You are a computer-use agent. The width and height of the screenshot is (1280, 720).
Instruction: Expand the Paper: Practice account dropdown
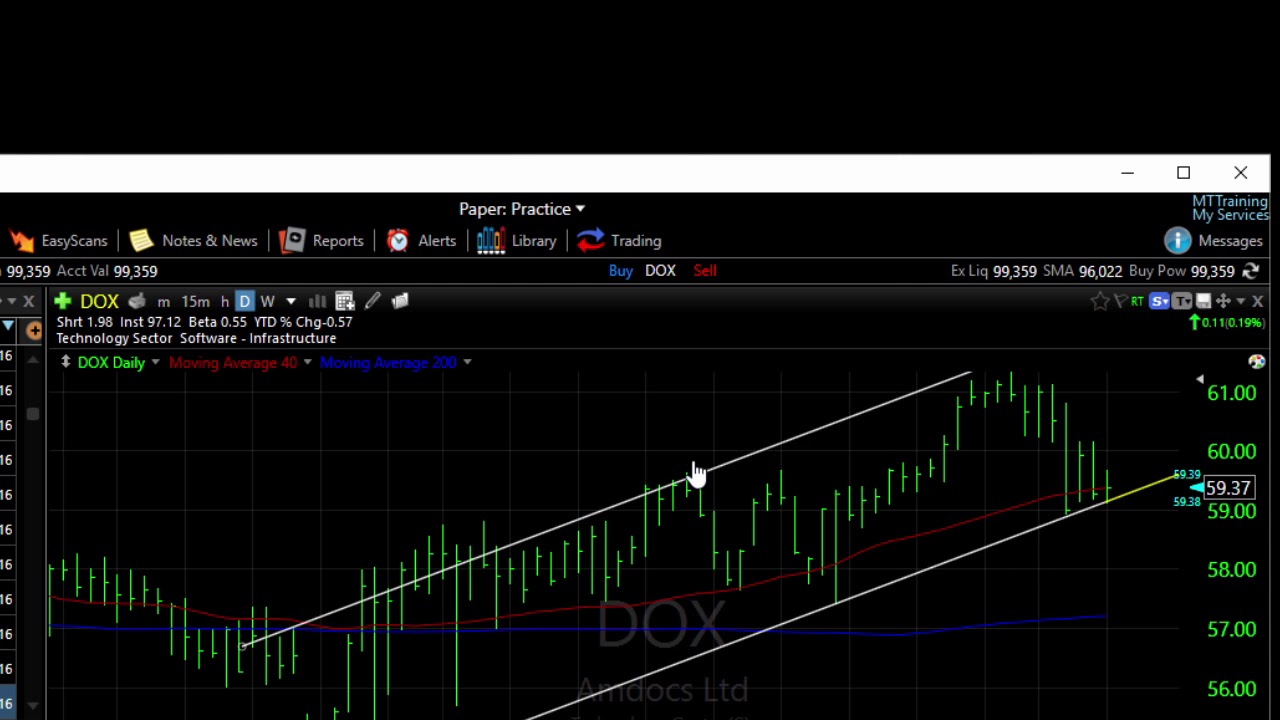point(522,209)
